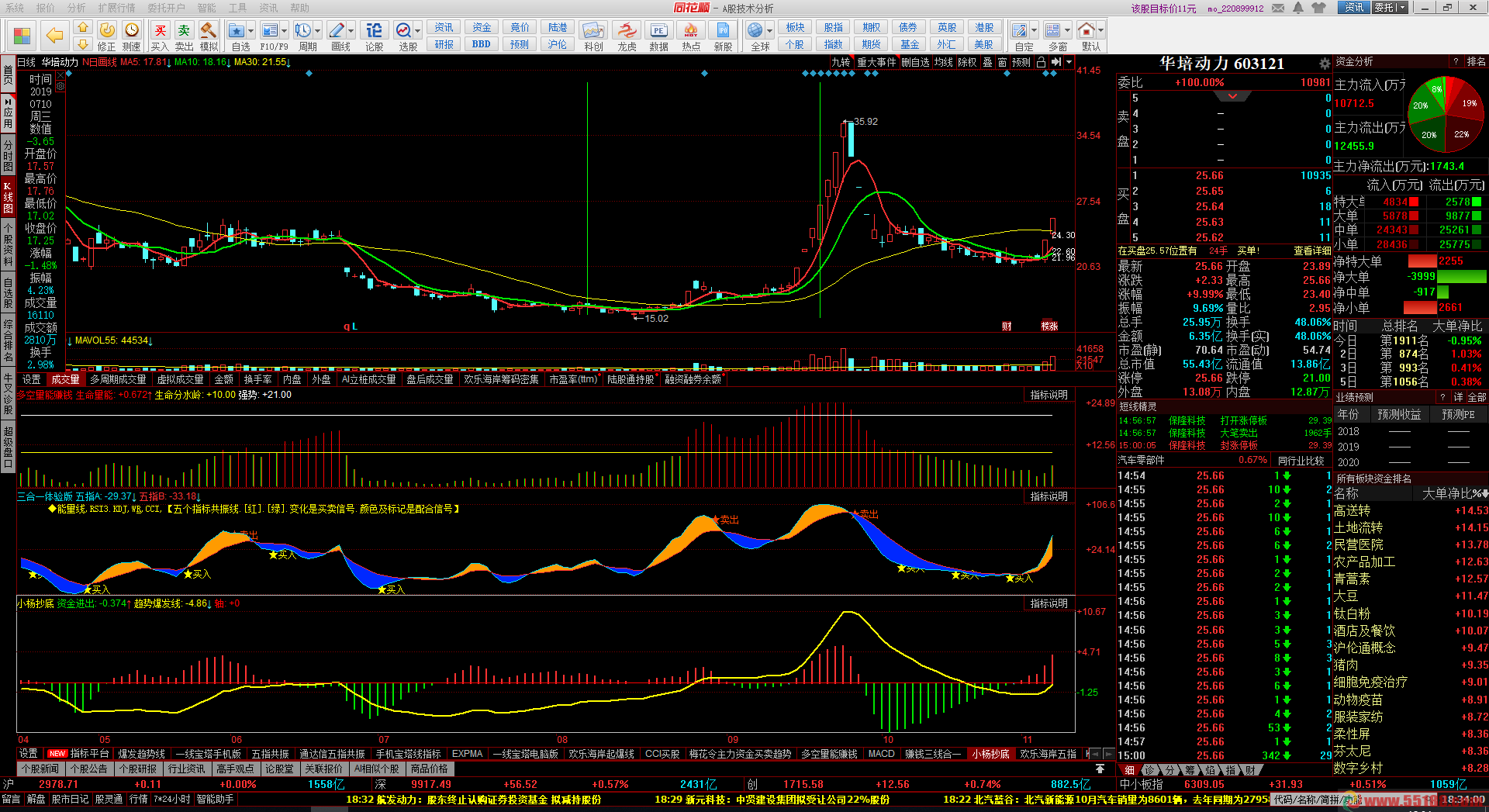1489x812 pixels.
Task: Toggle the 预测 forecast overlay
Action: [x=1021, y=62]
